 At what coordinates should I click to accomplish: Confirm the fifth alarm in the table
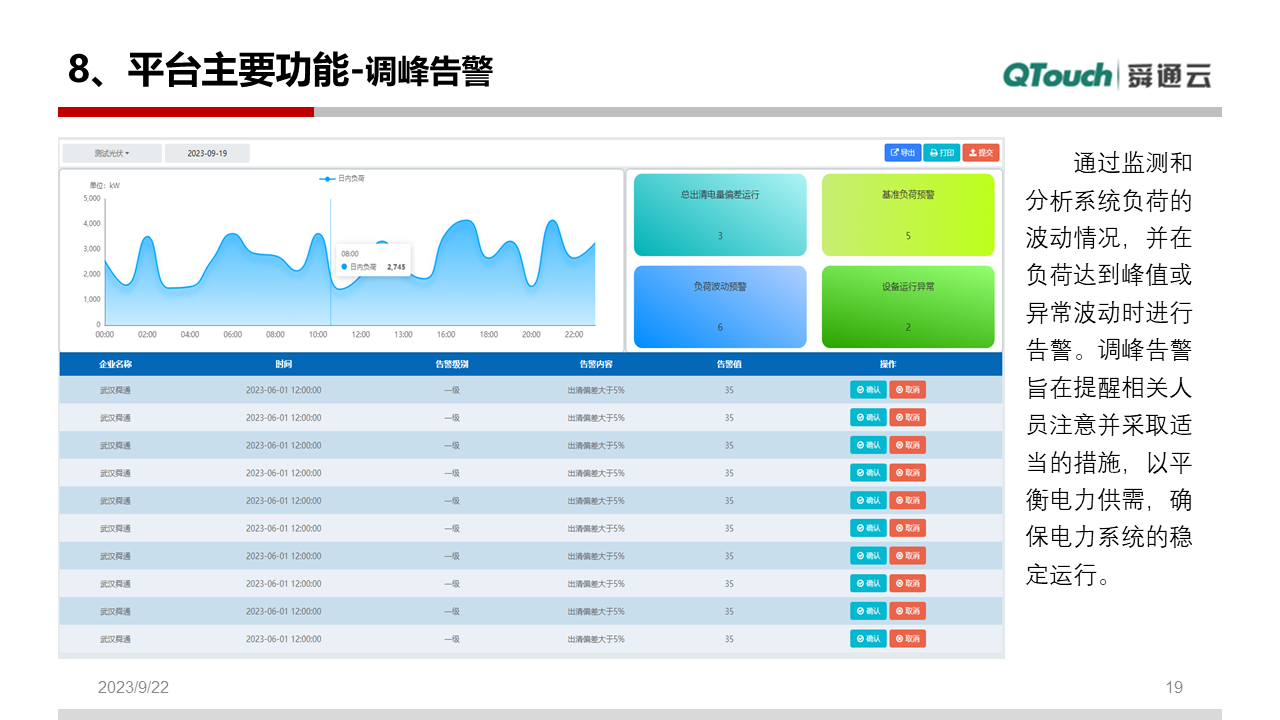click(x=868, y=500)
